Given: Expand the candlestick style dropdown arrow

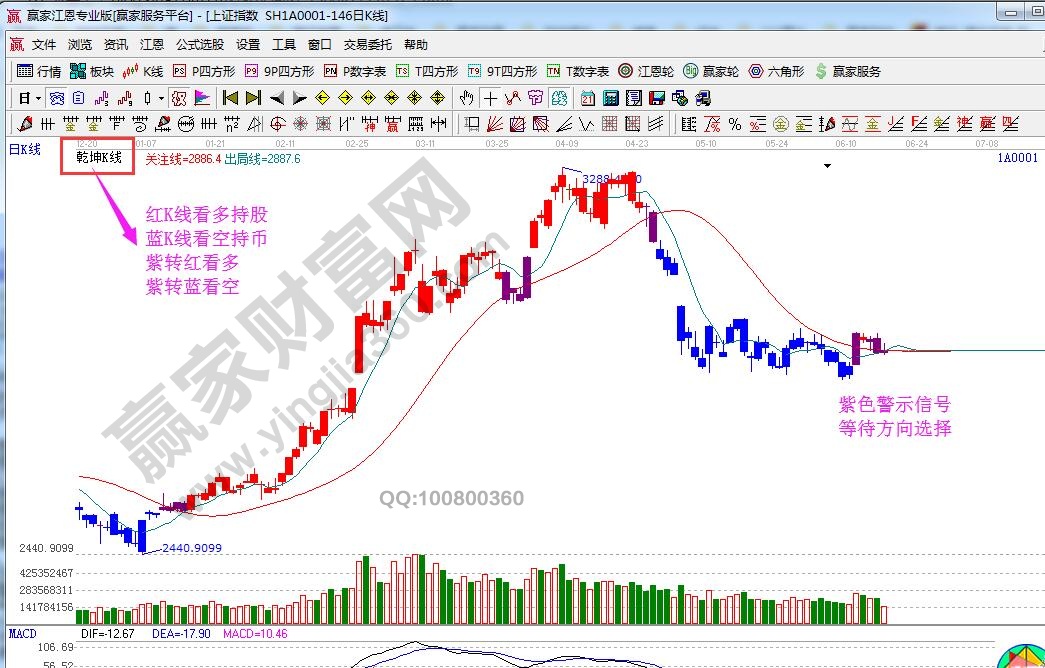Looking at the screenshot, I should click(x=161, y=98).
